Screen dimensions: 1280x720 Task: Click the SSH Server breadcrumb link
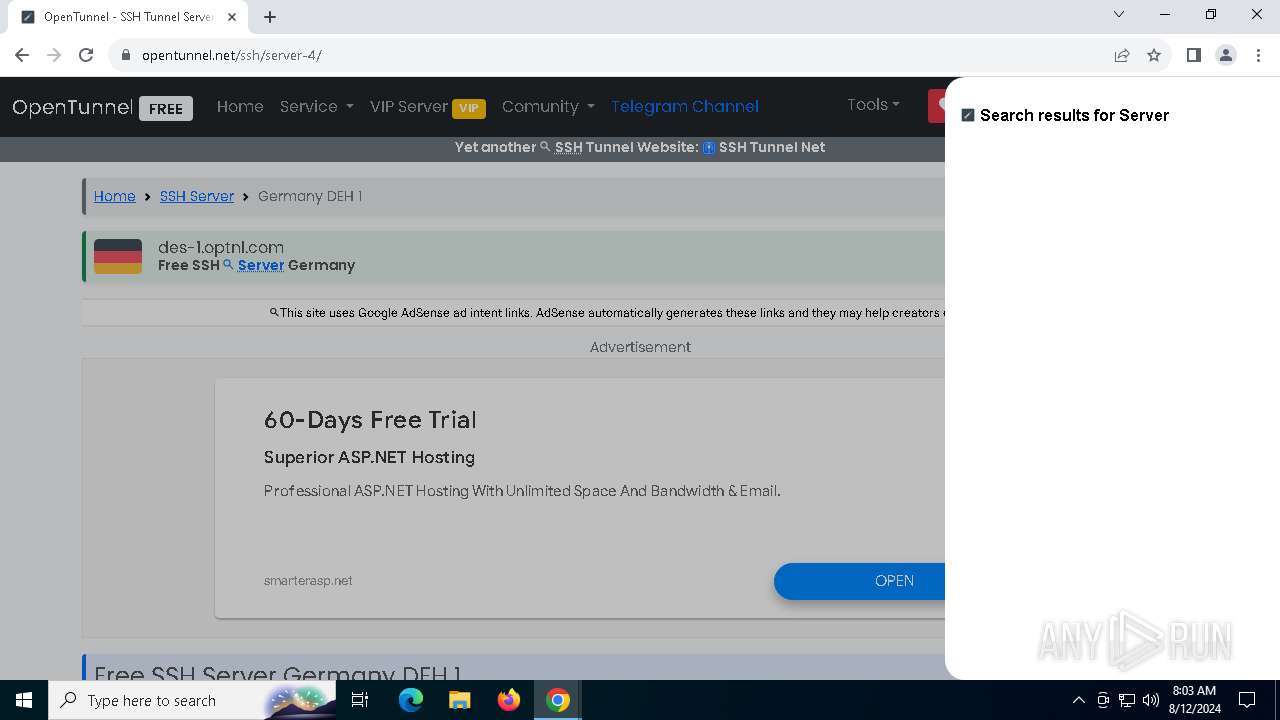point(197,196)
